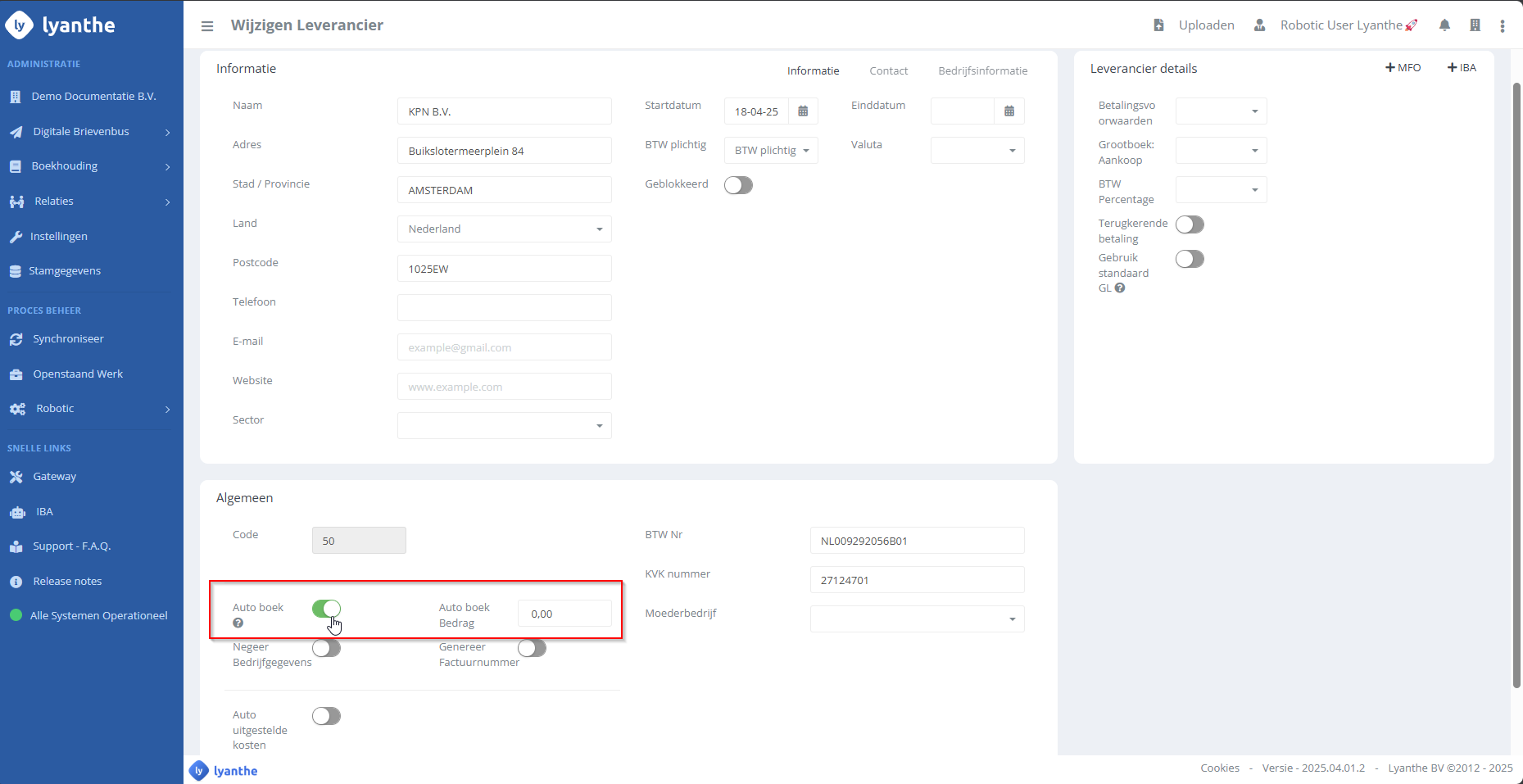Click the Auto boek Bedrag input field
The width and height of the screenshot is (1523, 784).
coord(564,614)
